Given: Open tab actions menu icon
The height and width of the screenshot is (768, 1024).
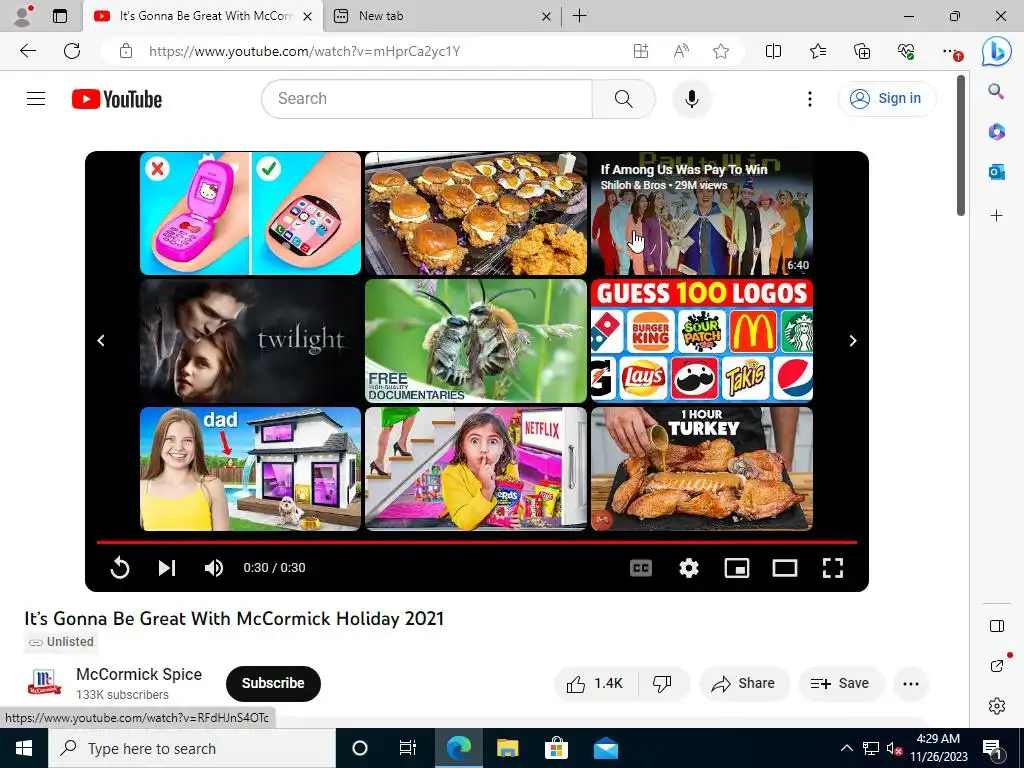Looking at the screenshot, I should [x=59, y=16].
